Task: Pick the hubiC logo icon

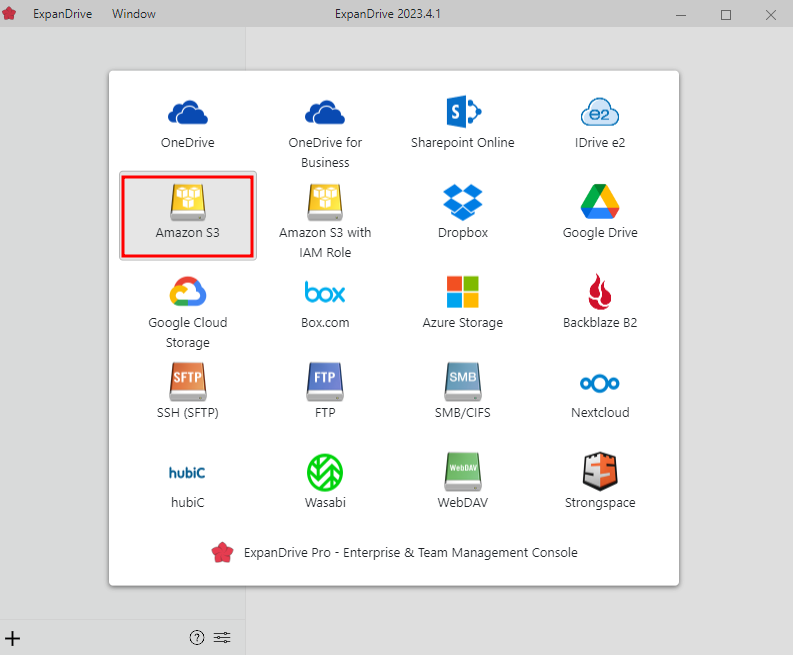Action: (188, 472)
